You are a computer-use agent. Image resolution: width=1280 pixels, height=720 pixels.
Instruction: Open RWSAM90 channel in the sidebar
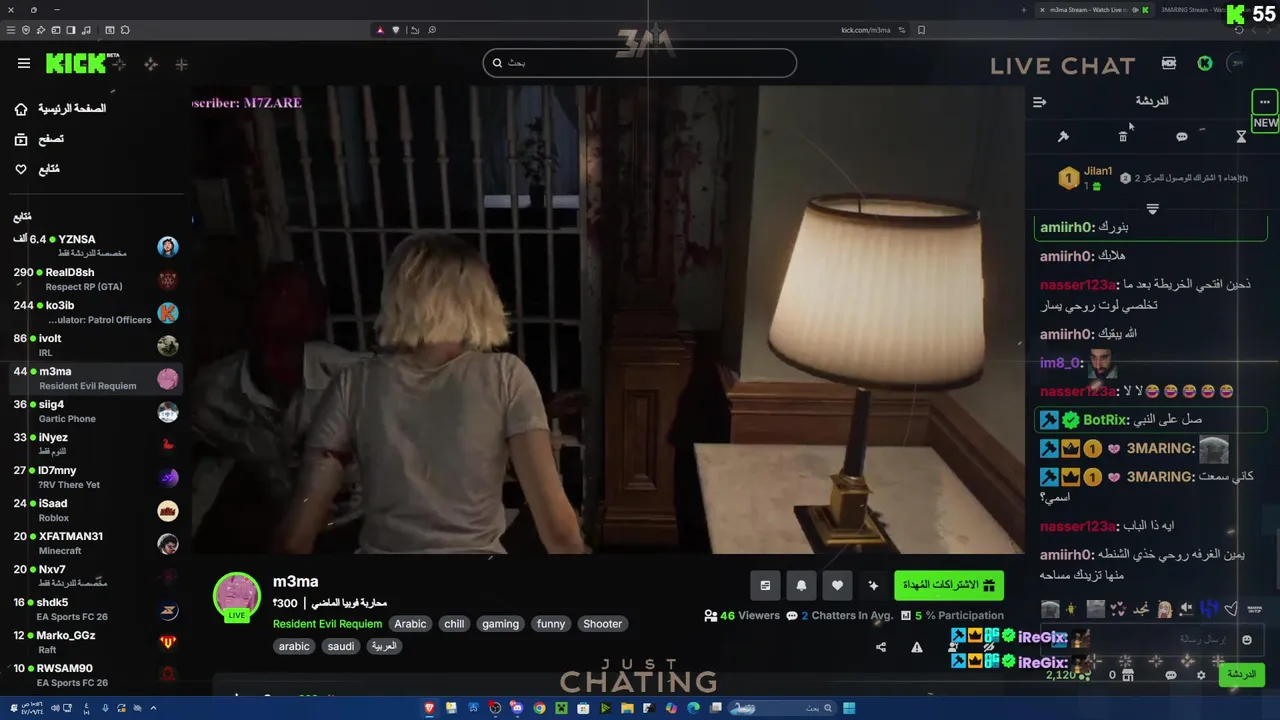[x=95, y=674]
